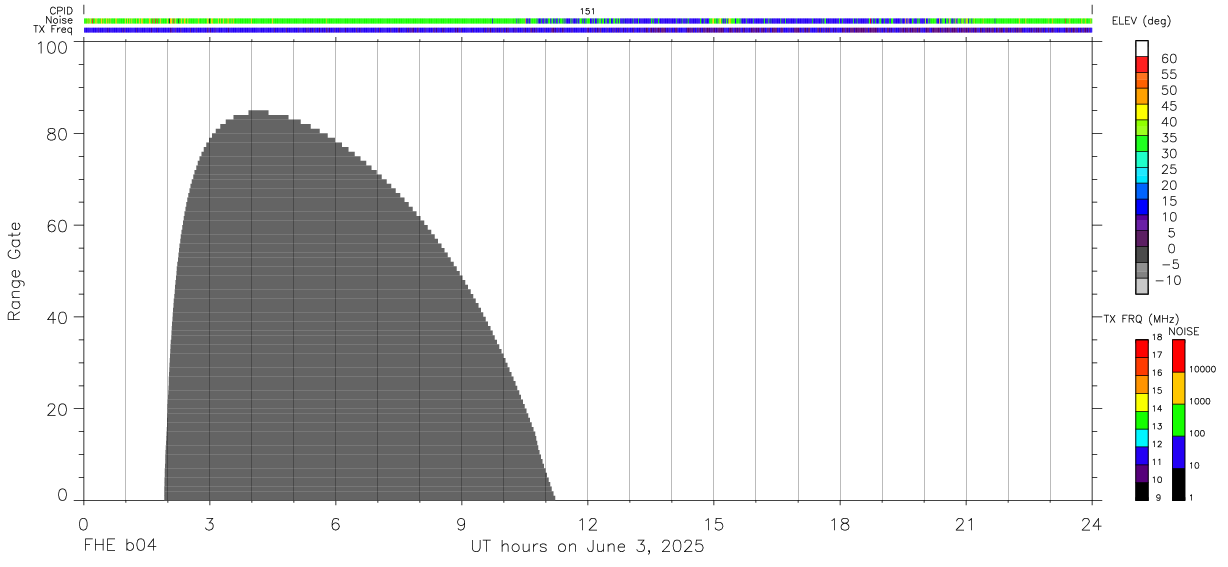Image resolution: width=1228 pixels, height=567 pixels.
Task: Click the 100 tick on Range Gate axis
Action: (x=54, y=47)
